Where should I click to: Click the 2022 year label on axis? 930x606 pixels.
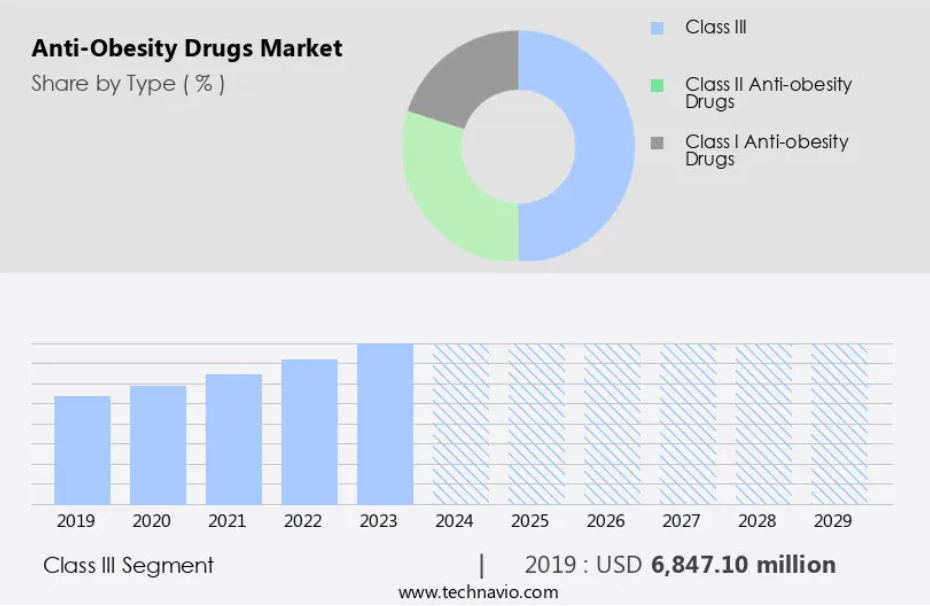(x=302, y=521)
